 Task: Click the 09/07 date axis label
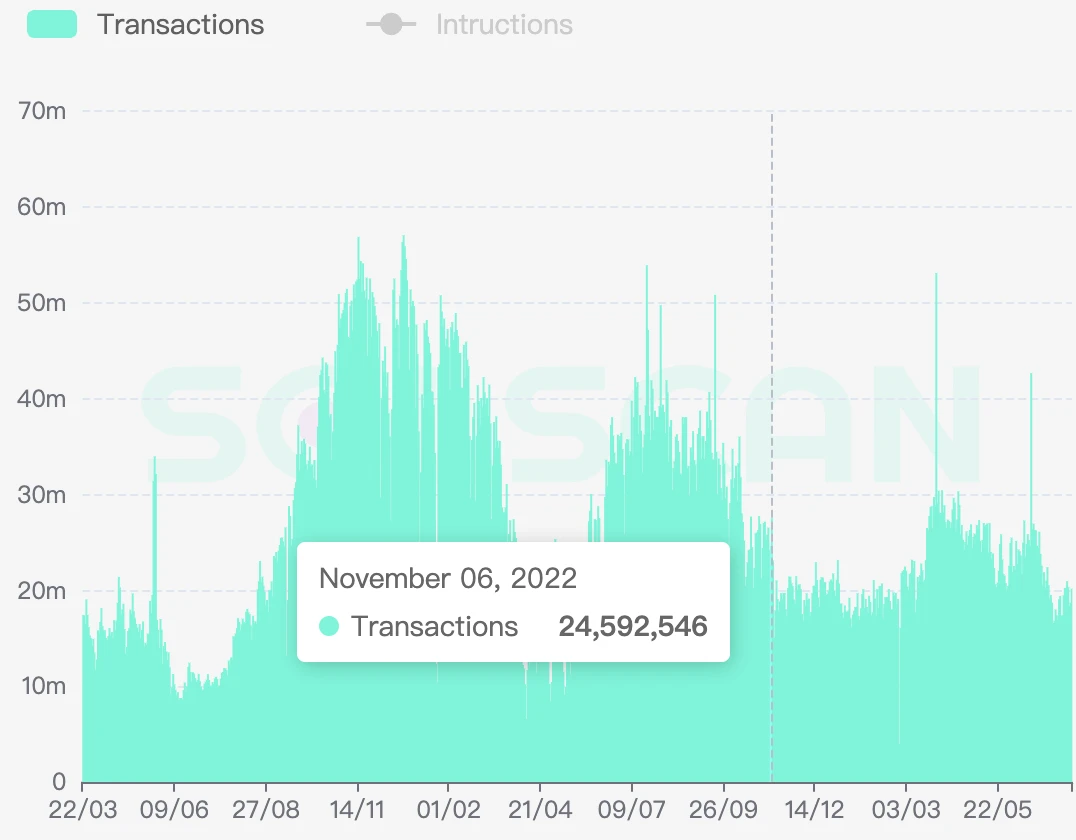tap(631, 808)
